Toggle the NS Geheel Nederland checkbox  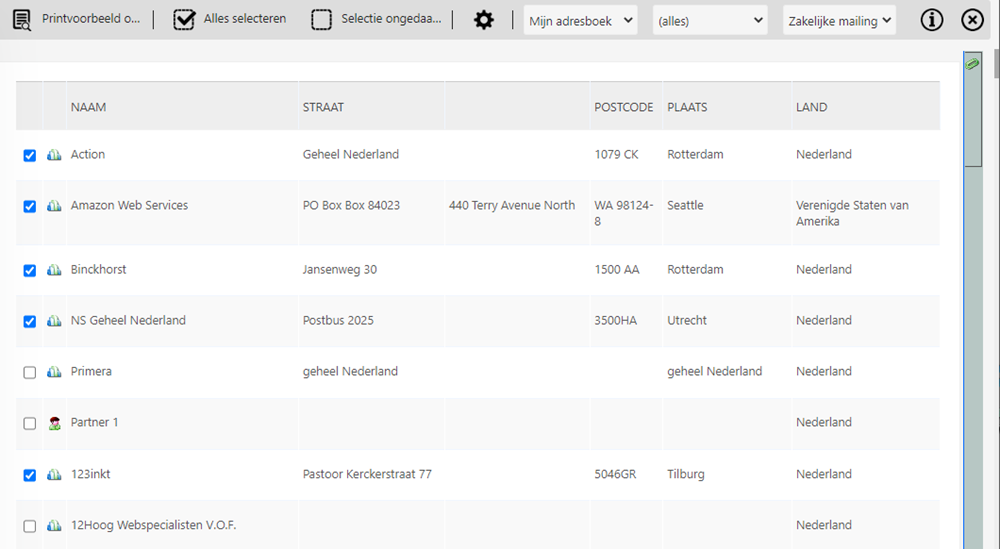[x=29, y=321]
